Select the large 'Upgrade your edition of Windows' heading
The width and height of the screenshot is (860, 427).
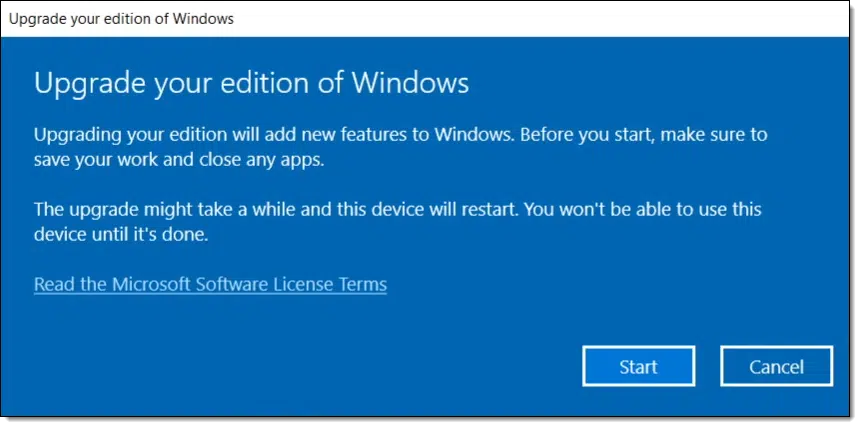251,84
